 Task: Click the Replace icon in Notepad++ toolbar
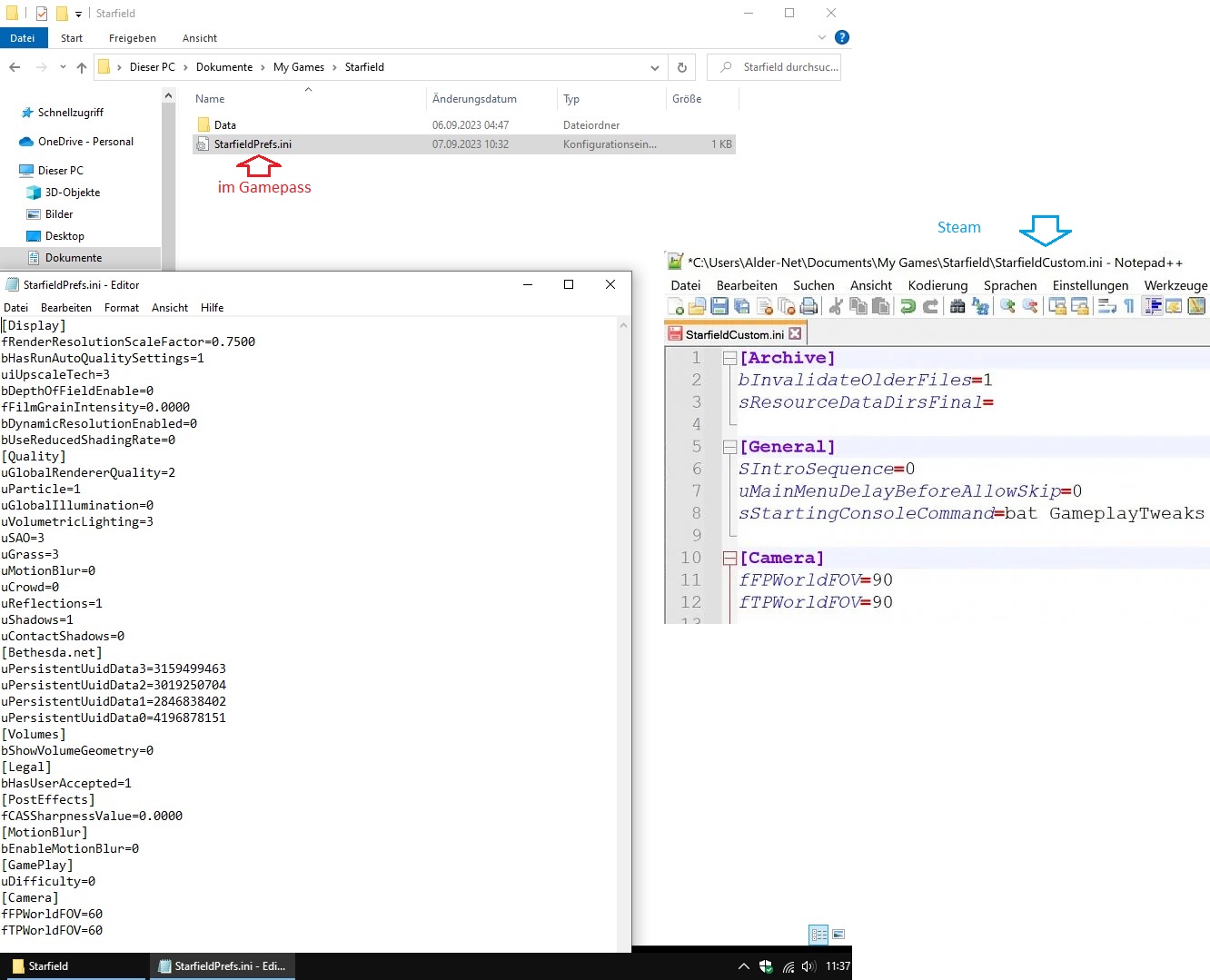point(980,306)
